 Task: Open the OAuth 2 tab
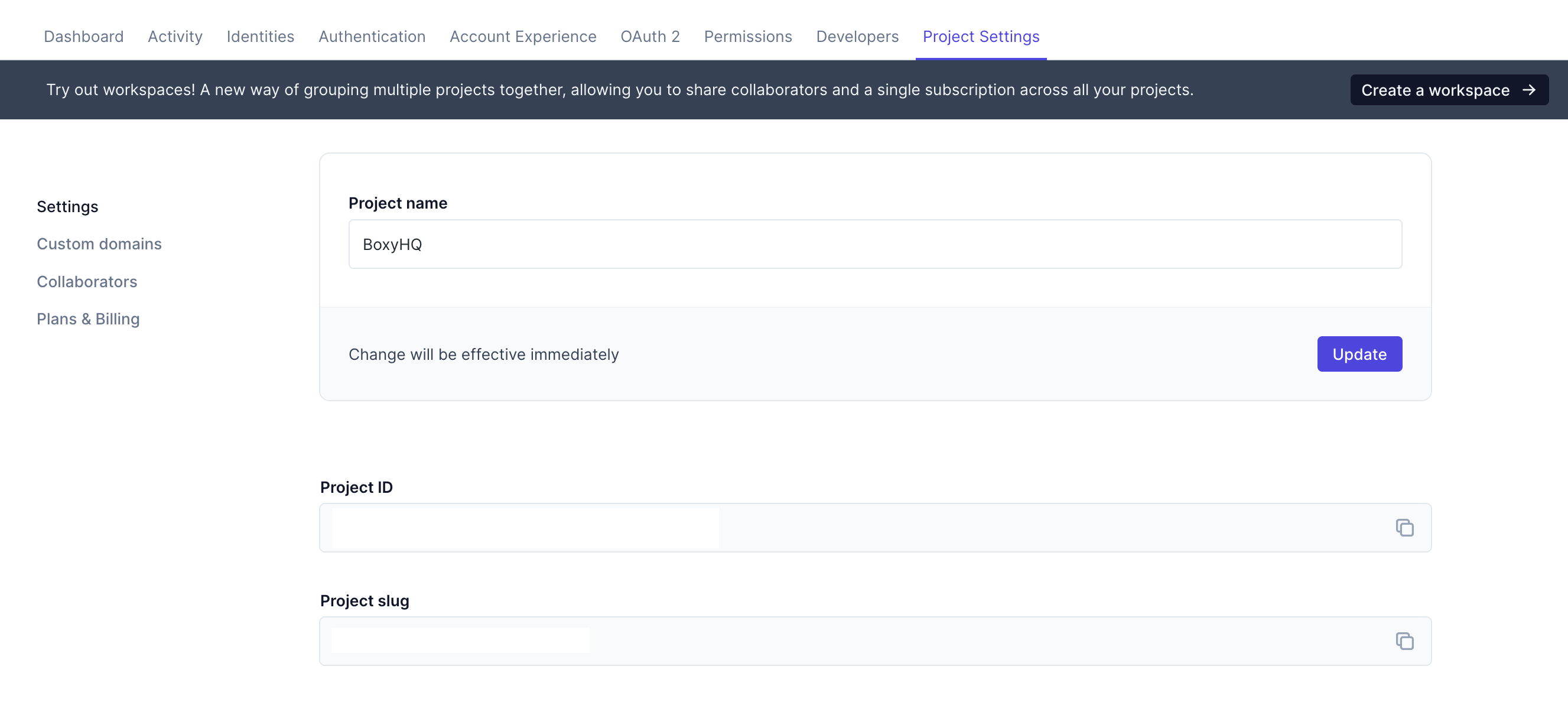649,37
